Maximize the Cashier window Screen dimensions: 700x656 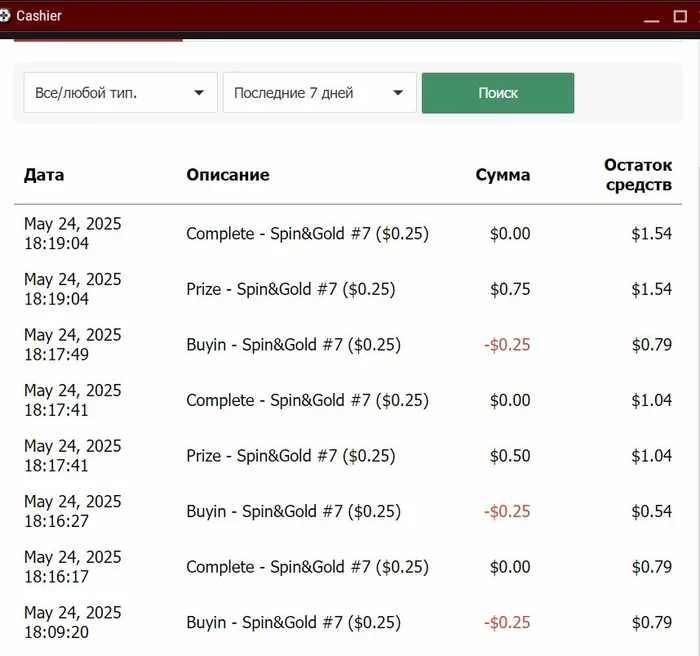pyautogui.click(x=681, y=17)
